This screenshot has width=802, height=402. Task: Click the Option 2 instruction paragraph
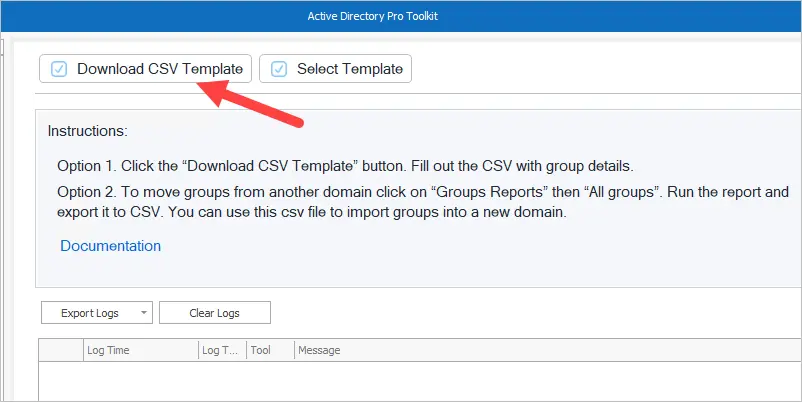coord(423,202)
